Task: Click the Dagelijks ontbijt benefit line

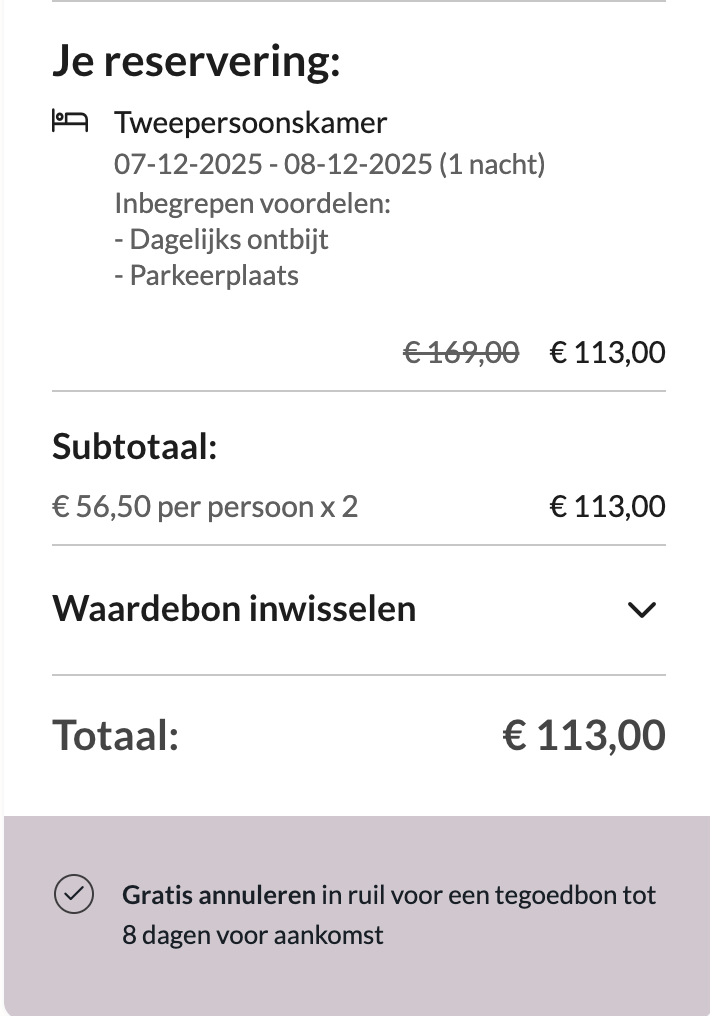Action: point(224,239)
